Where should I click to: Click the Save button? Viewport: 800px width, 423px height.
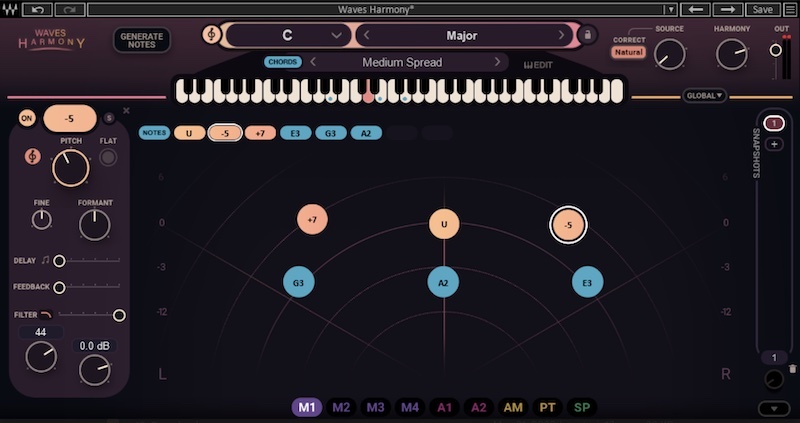pyautogui.click(x=762, y=9)
